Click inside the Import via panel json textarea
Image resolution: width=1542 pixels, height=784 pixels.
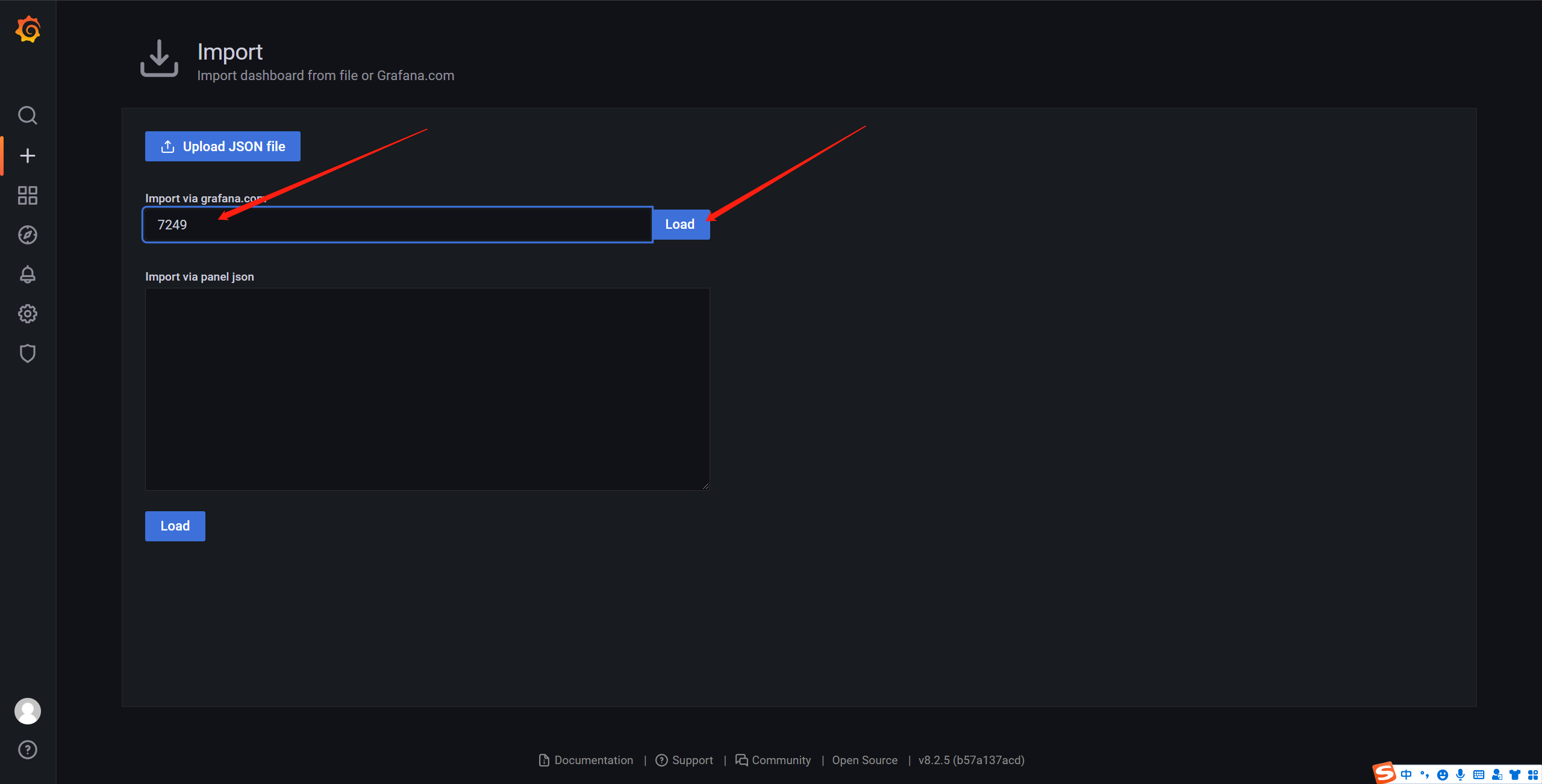[427, 389]
